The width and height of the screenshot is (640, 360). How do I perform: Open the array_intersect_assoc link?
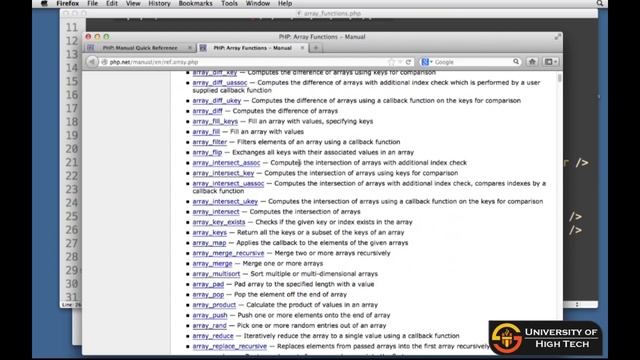point(226,162)
